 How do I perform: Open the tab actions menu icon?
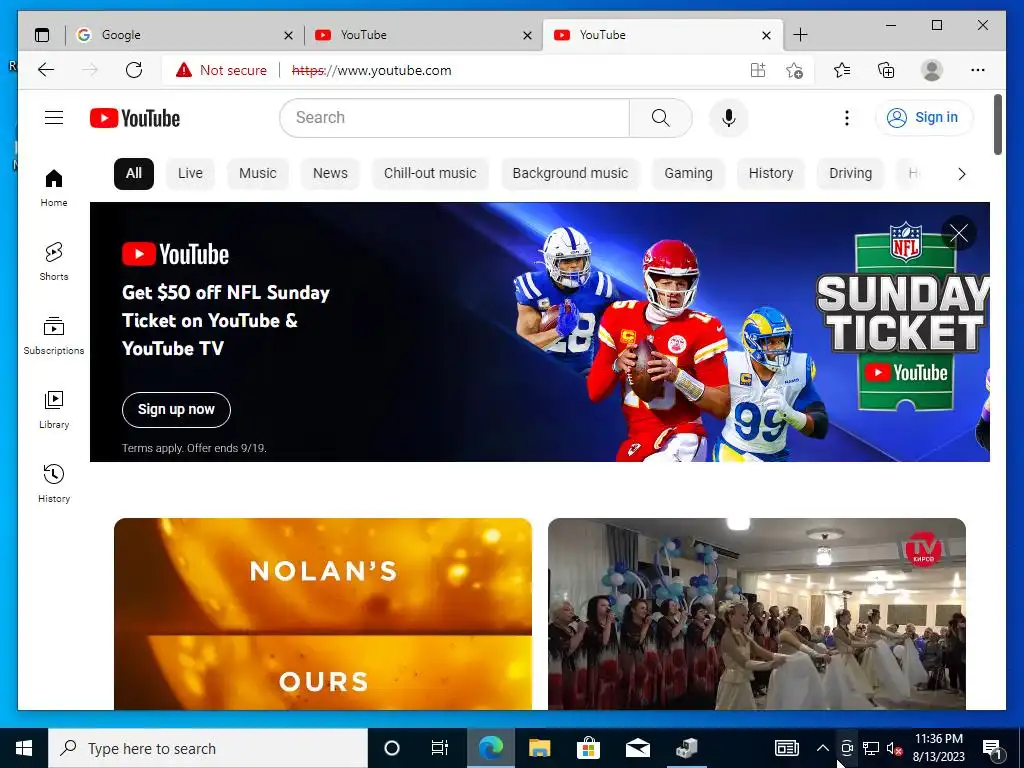pos(42,35)
